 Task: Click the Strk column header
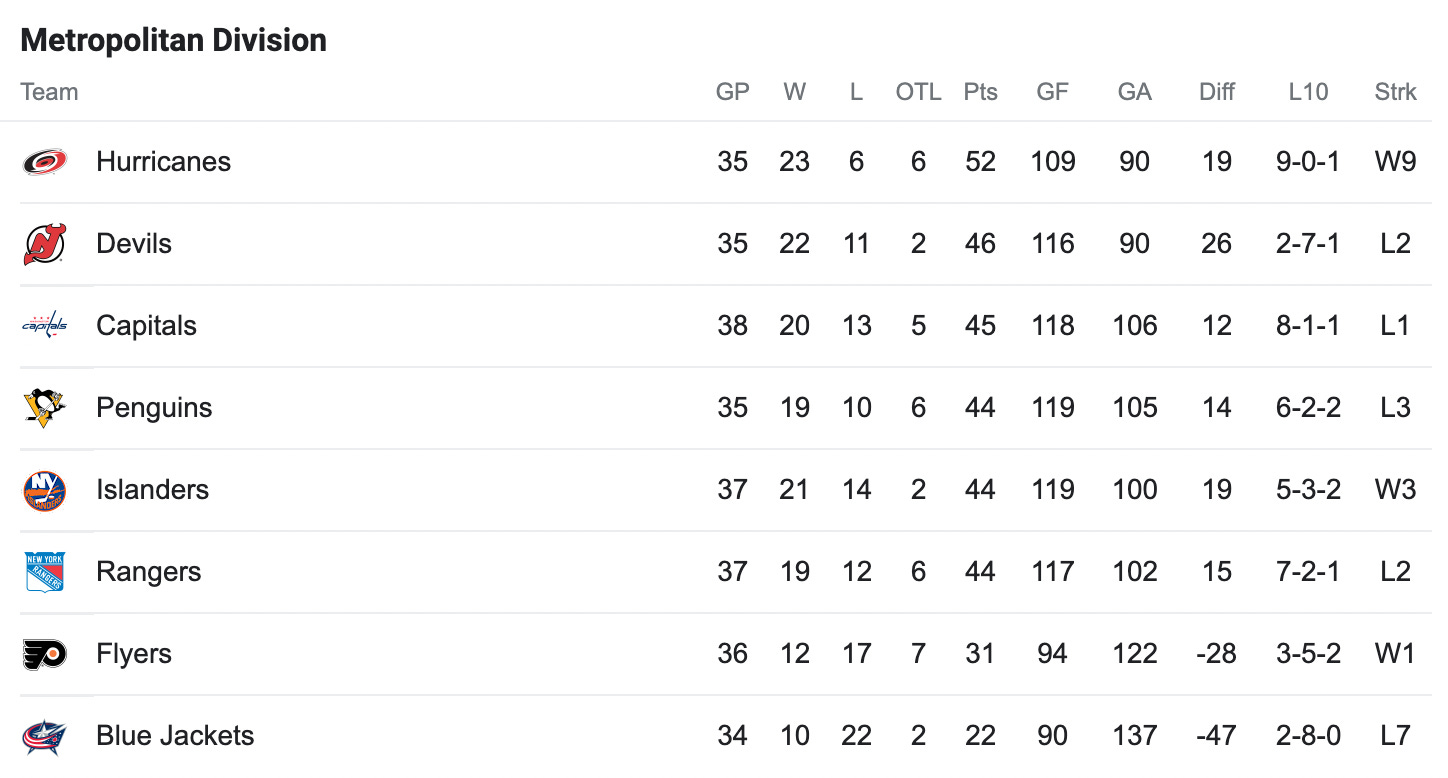1396,92
